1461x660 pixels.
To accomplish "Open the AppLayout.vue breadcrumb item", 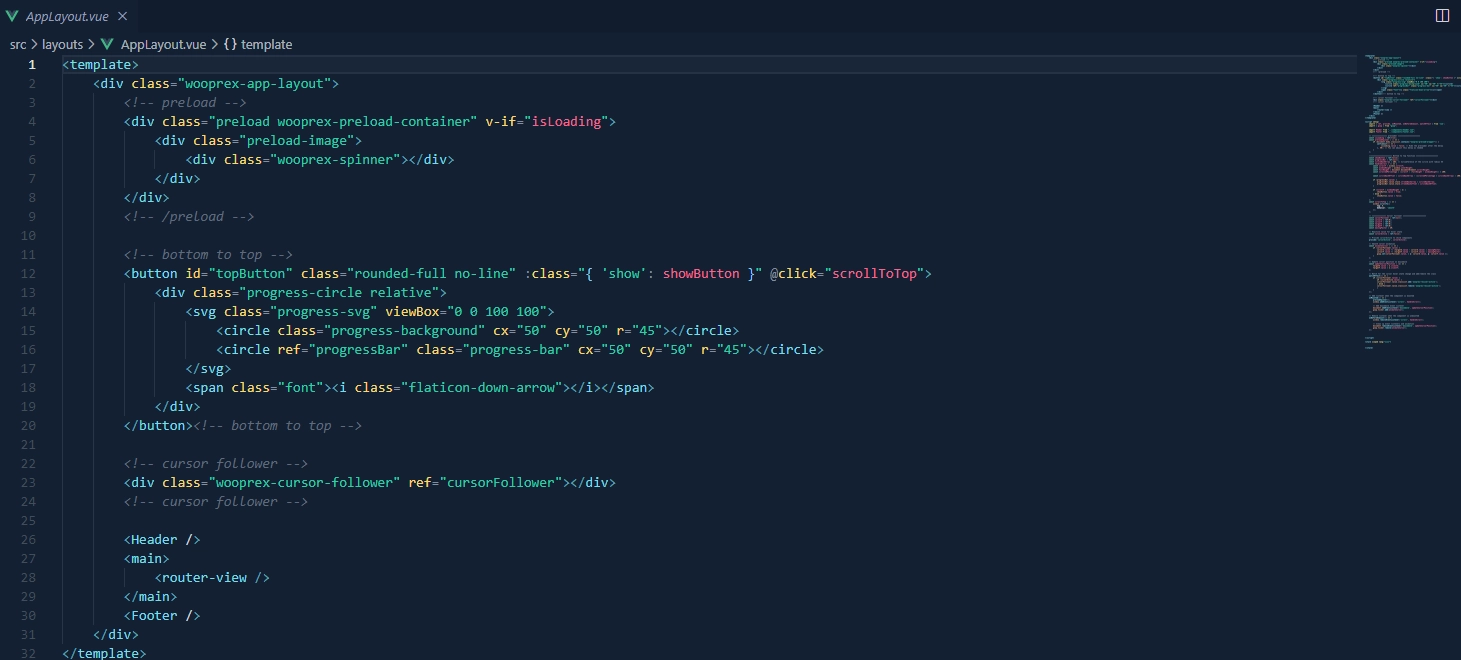I will click(x=162, y=44).
